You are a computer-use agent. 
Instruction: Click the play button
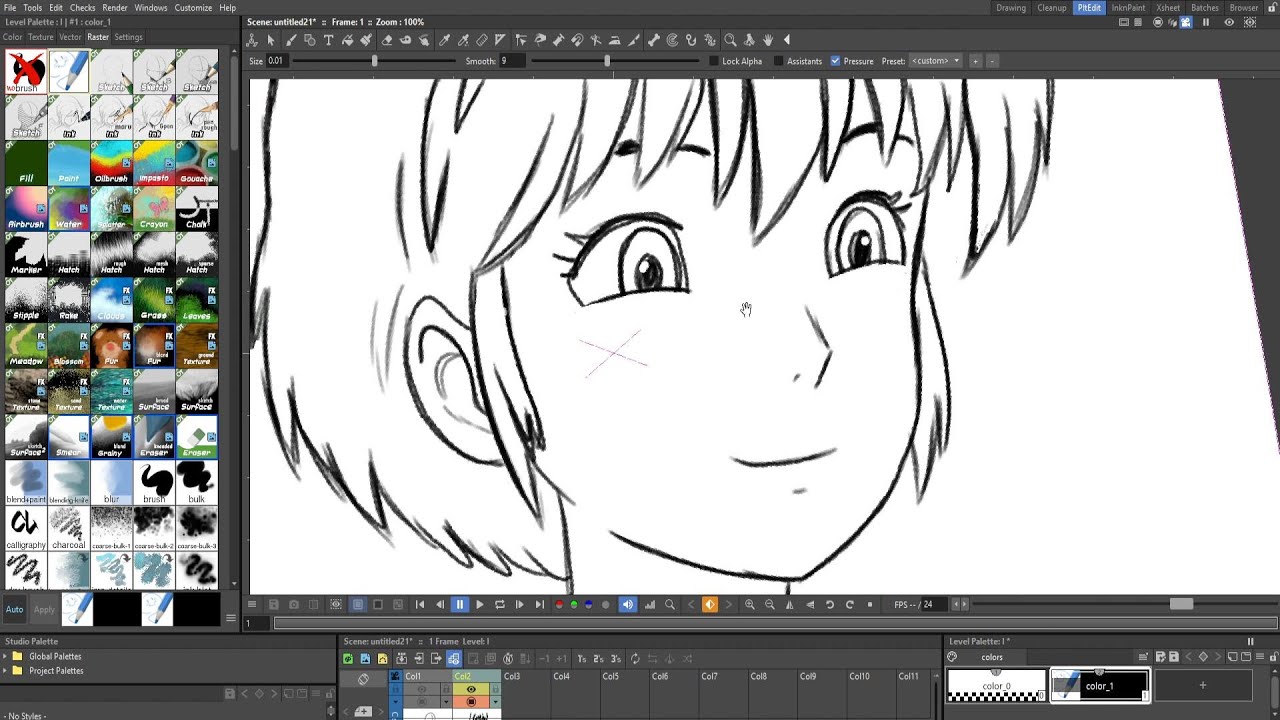(x=480, y=604)
